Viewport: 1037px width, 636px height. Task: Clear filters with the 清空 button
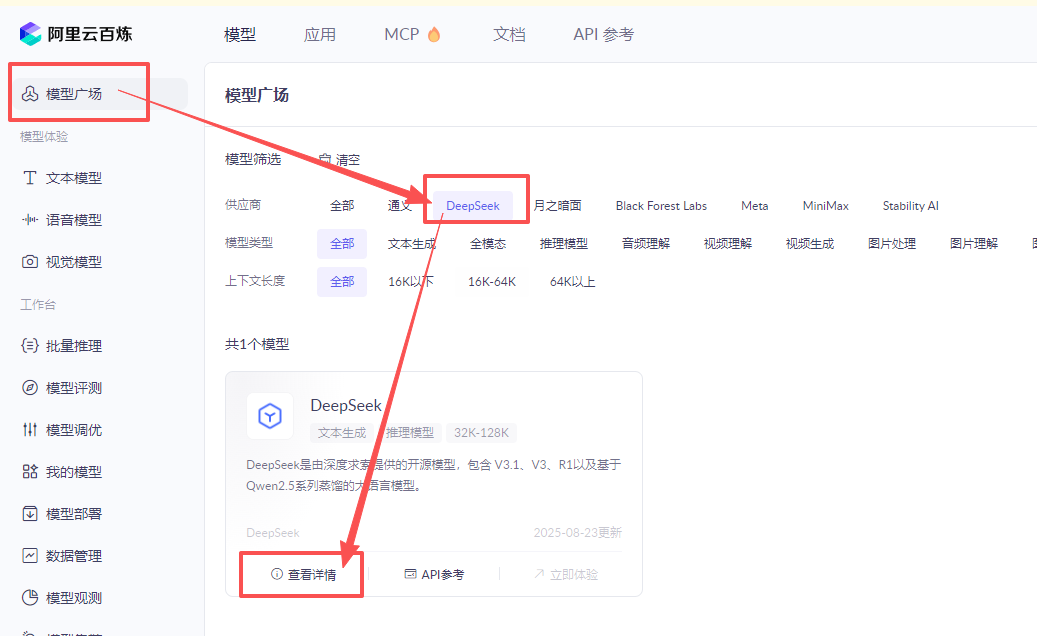(339, 159)
